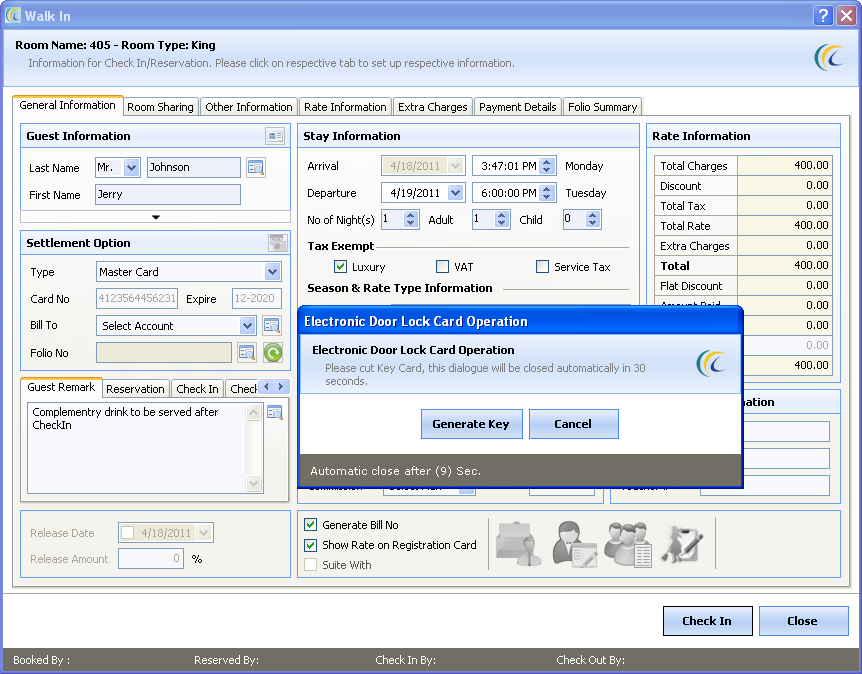This screenshot has width=862, height=674.
Task: Open folio lookup icon beside Folio No field
Action: pos(247,352)
